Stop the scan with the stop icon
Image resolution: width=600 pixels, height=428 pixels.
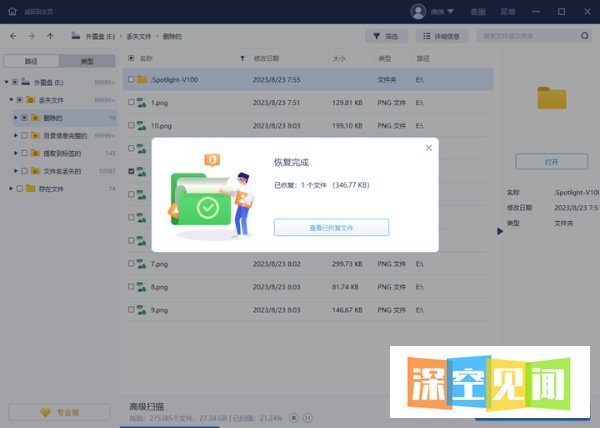(293, 418)
